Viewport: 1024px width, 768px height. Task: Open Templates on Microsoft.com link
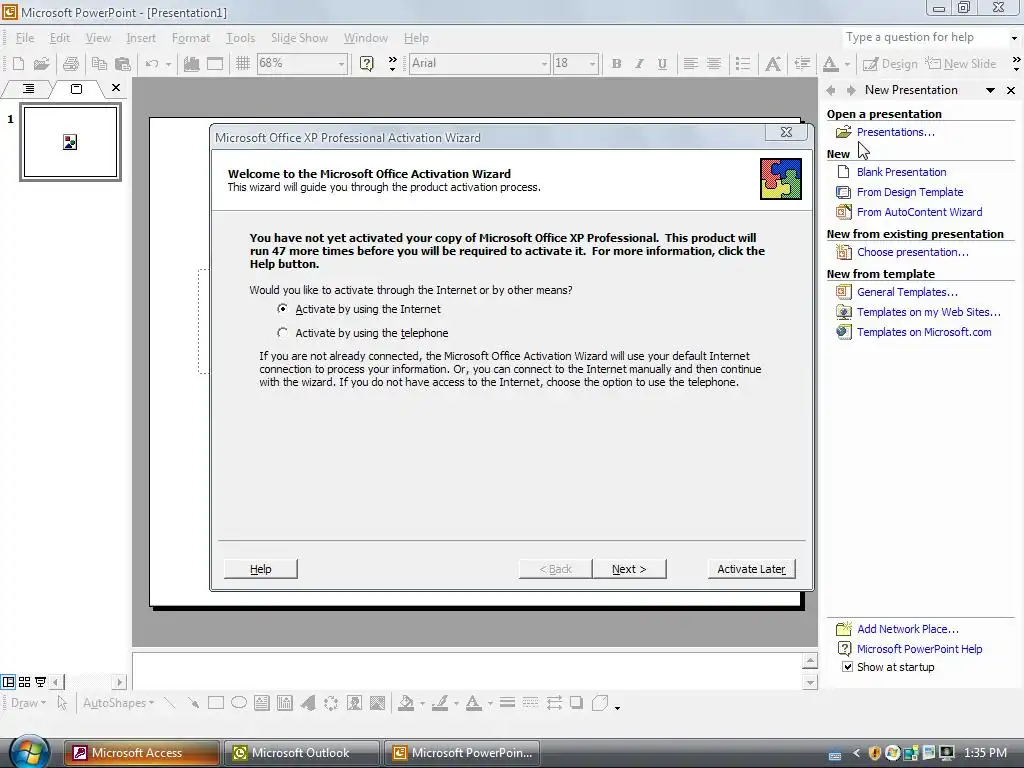924,332
